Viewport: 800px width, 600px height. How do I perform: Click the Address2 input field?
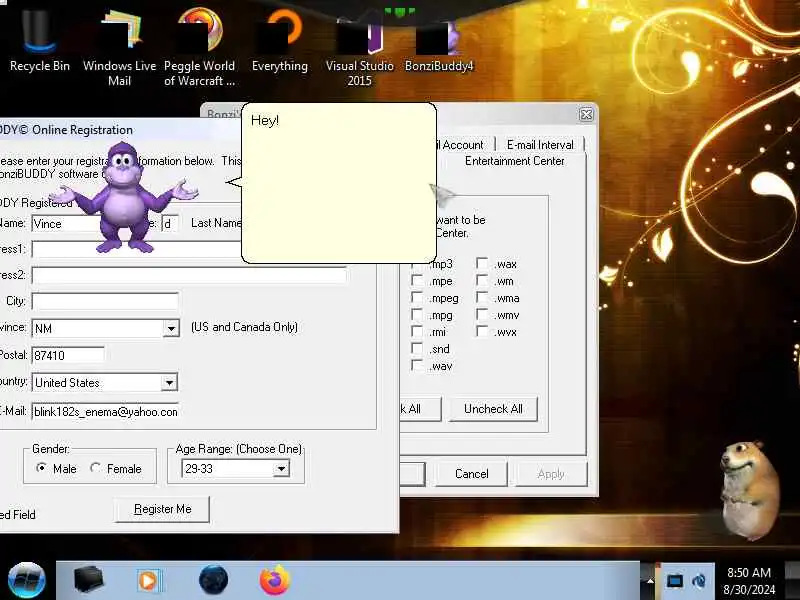point(189,275)
